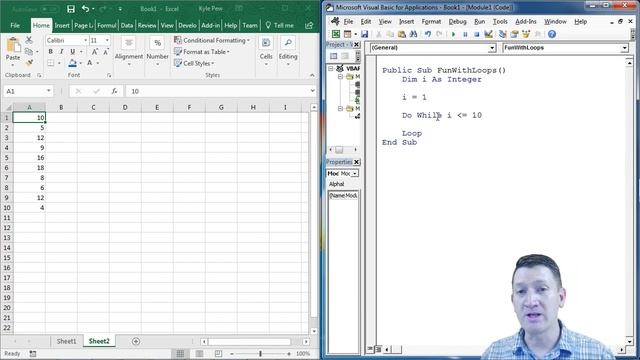
Task: Open the Number group dropdown
Action: (x=158, y=52)
